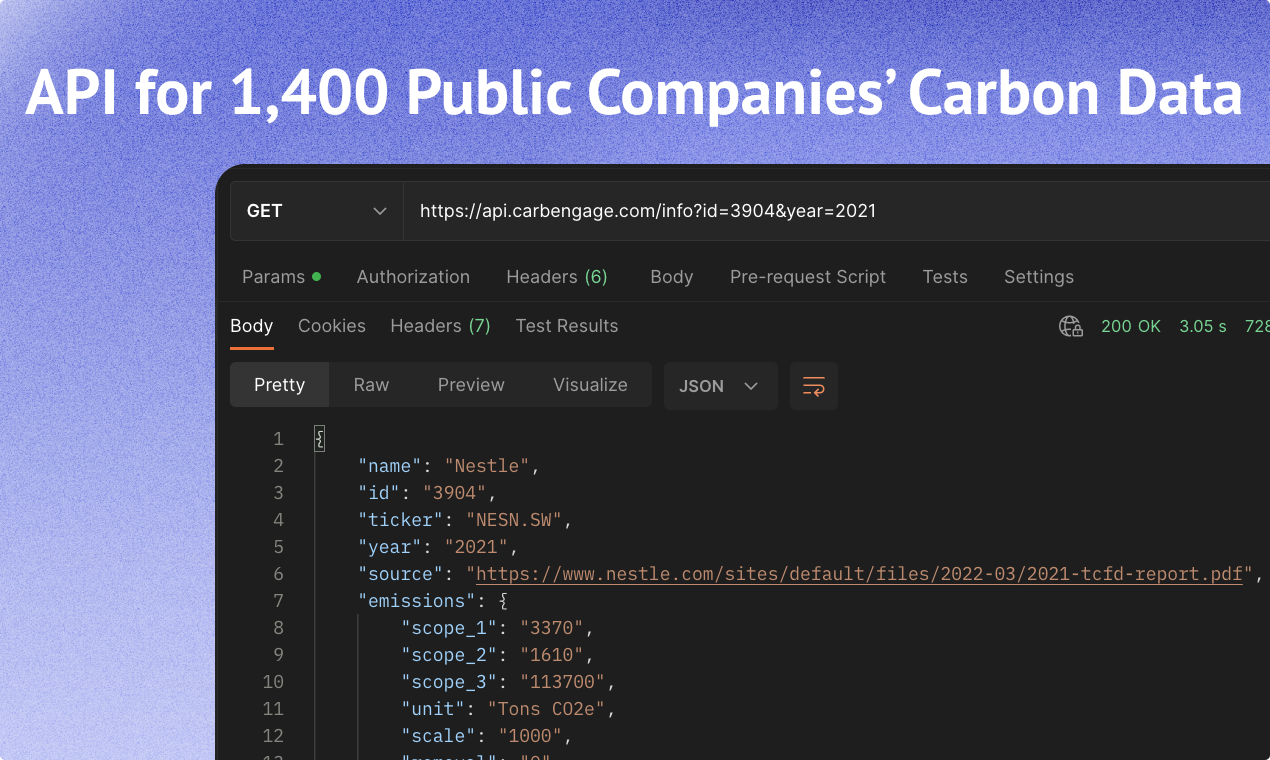The width and height of the screenshot is (1270, 760).
Task: Open the Params tab
Action: point(281,277)
